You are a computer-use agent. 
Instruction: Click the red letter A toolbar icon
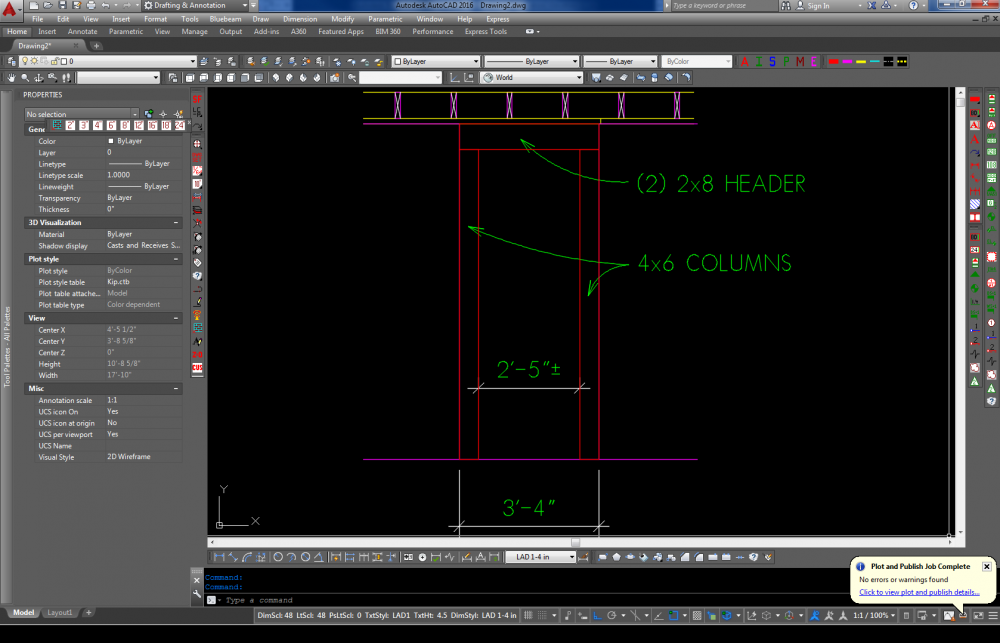(746, 61)
